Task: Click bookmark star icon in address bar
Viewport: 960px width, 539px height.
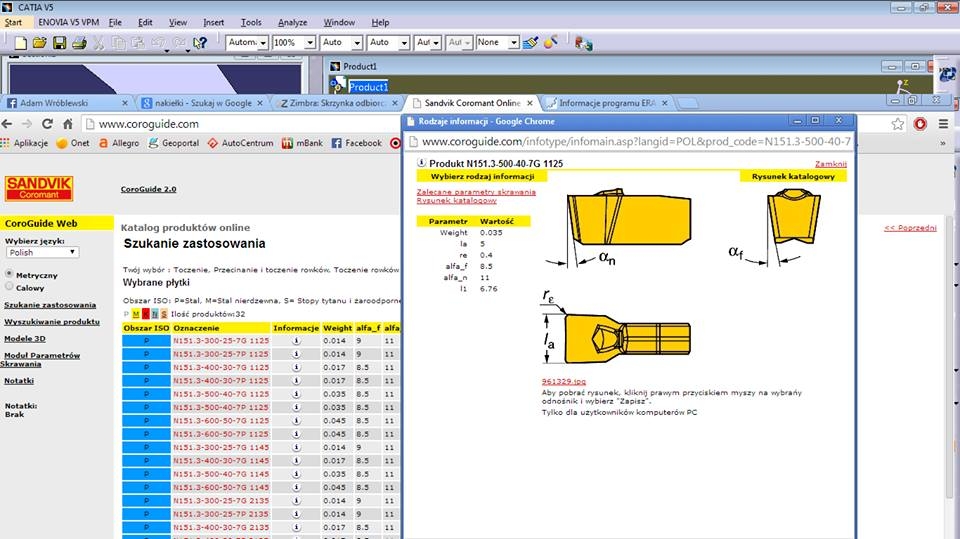Action: tap(898, 124)
